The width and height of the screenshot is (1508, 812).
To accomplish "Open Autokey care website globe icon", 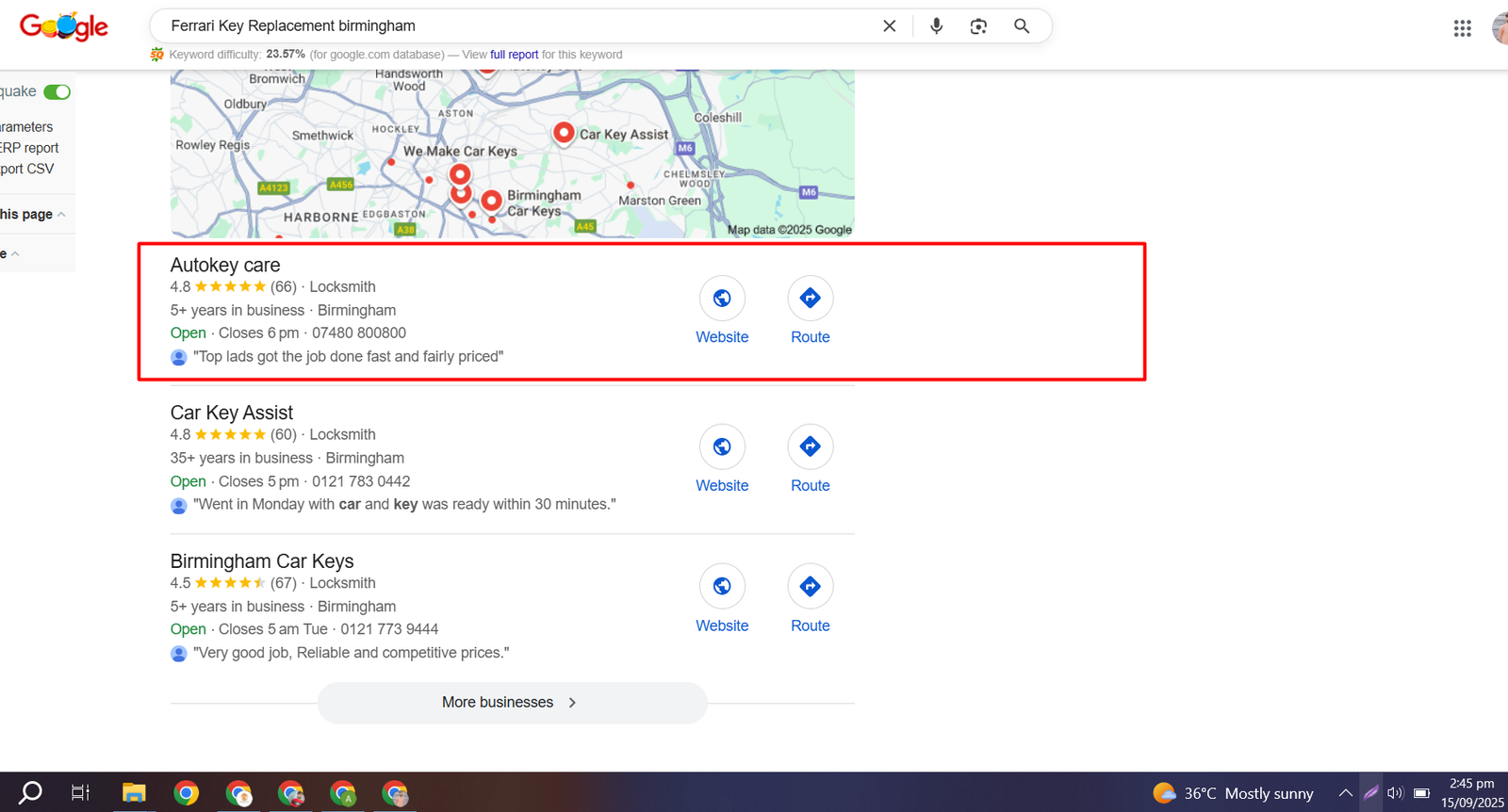I will [722, 299].
